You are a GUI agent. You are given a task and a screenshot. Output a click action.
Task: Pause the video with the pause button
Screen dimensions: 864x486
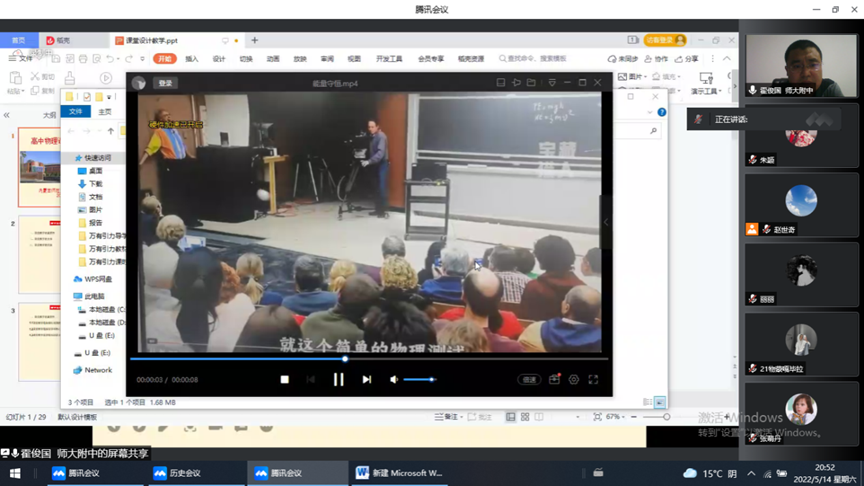pos(338,380)
